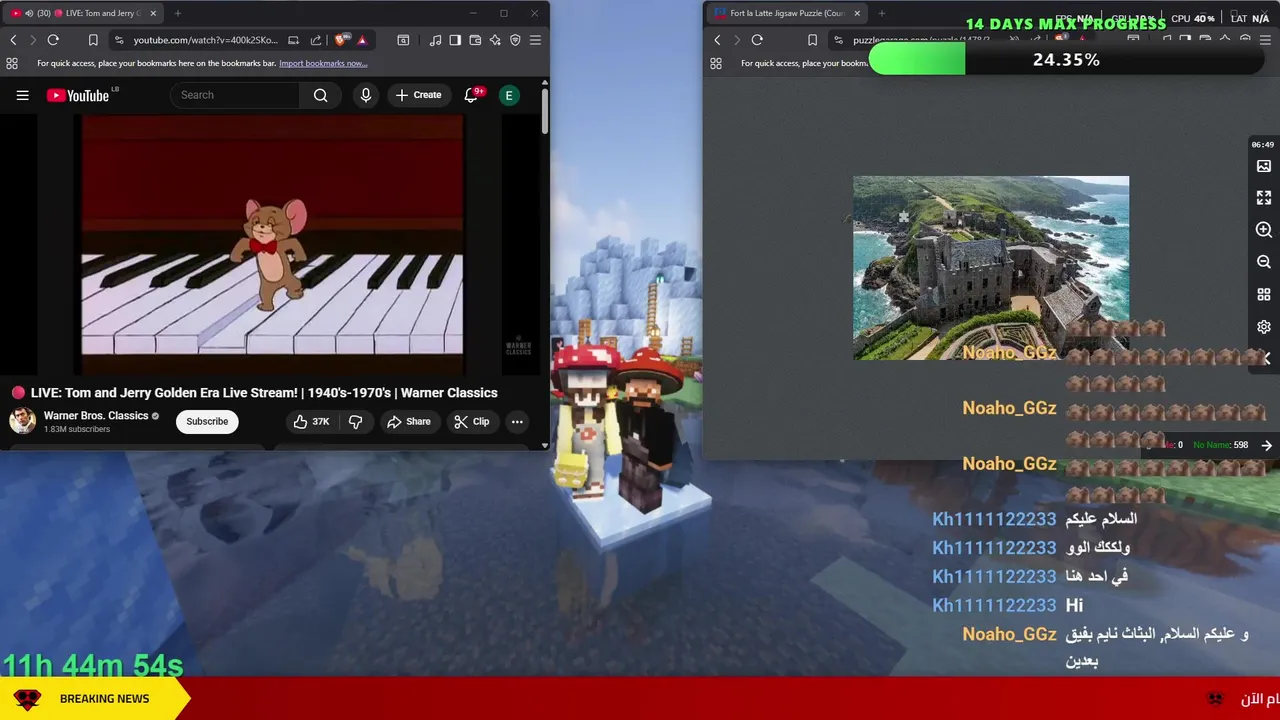Close the Tom and Jerry tab
Screen dimensions: 1280x720
click(153, 13)
